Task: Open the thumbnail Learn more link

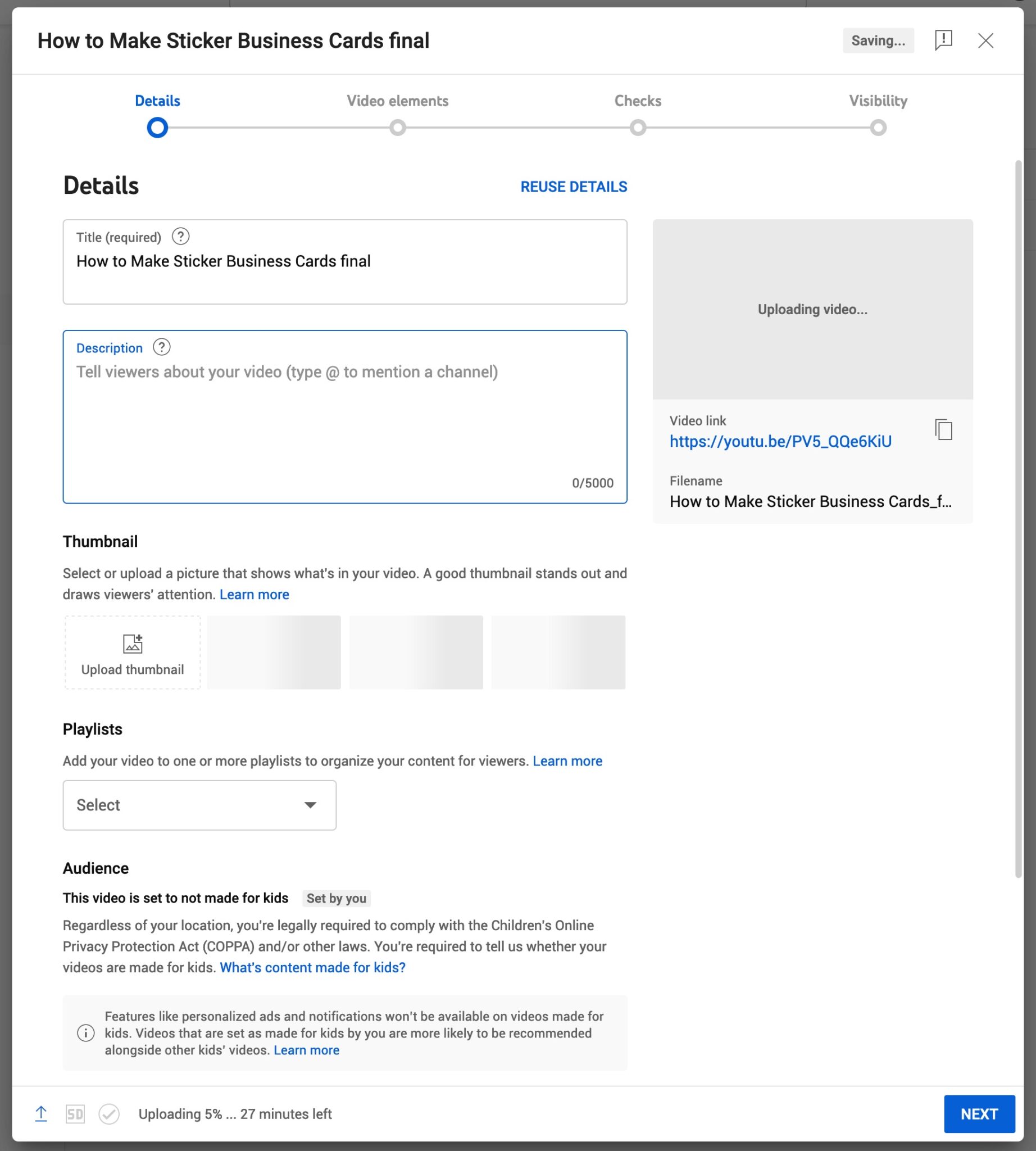Action: pos(255,594)
